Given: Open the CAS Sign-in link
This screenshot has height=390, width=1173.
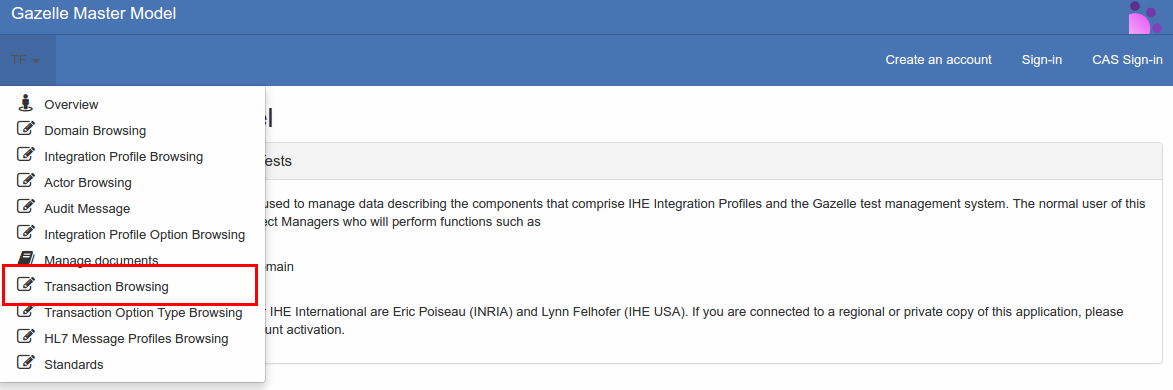Looking at the screenshot, I should [x=1127, y=60].
